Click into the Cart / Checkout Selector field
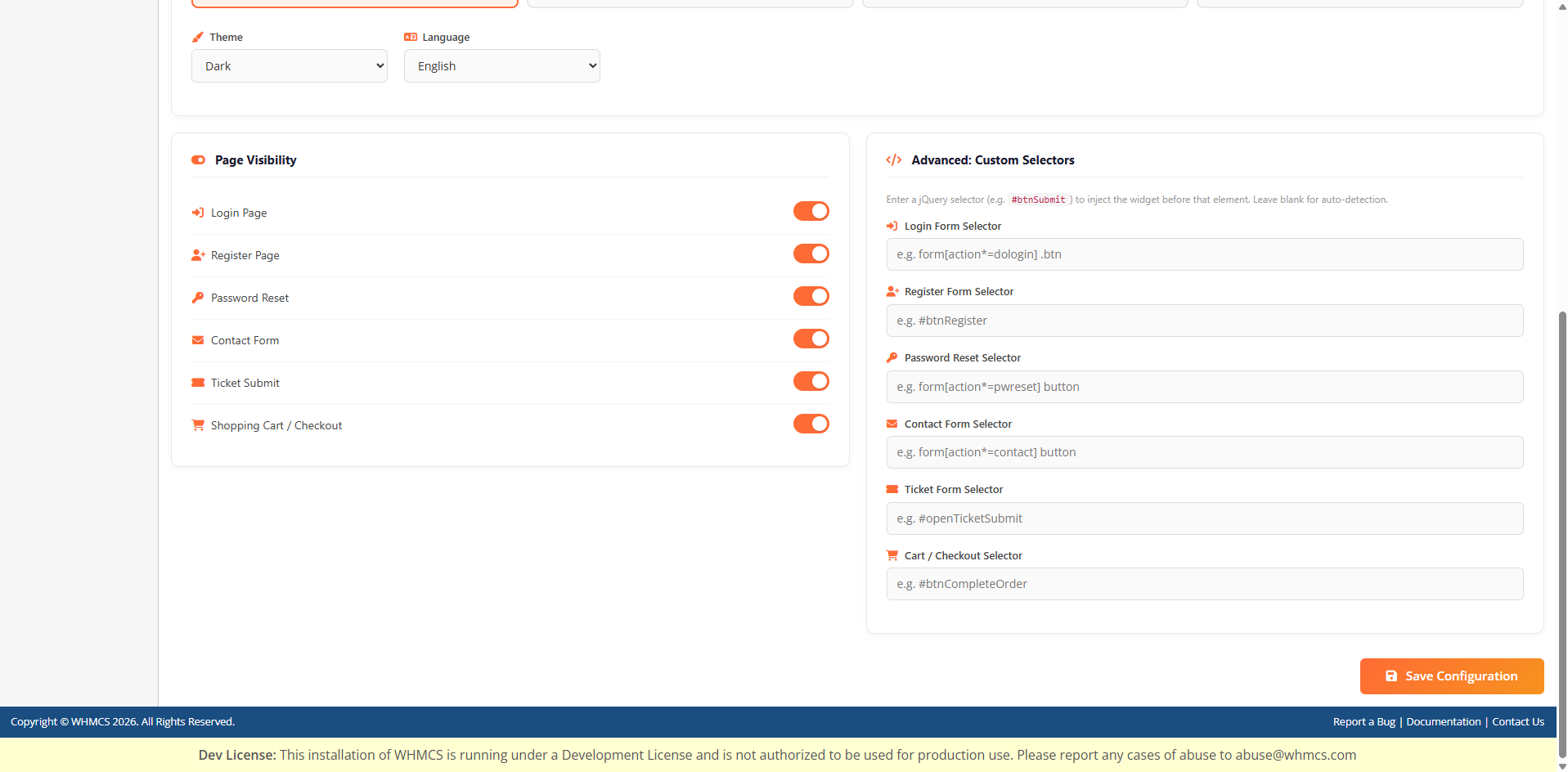Viewport: 1568px width, 772px height. (x=1204, y=584)
